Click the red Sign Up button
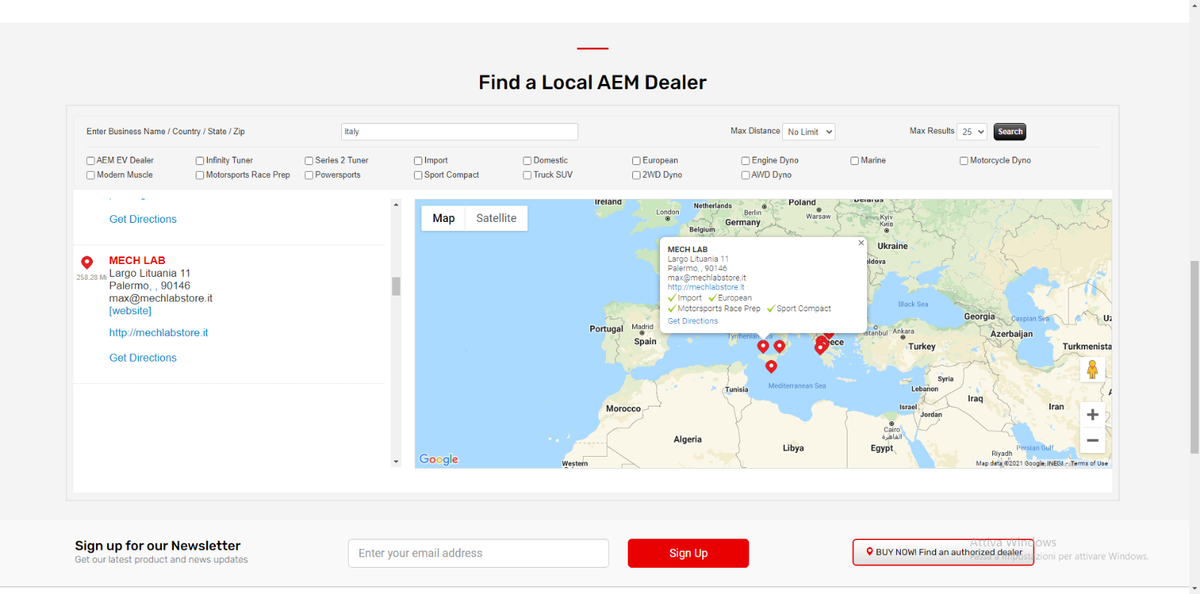Viewport: 1200px width, 594px height. [688, 553]
